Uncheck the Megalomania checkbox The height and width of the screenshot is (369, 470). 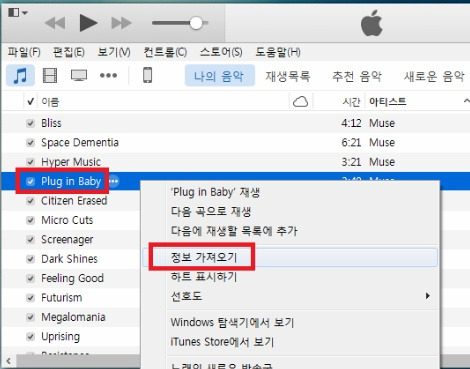click(30, 317)
